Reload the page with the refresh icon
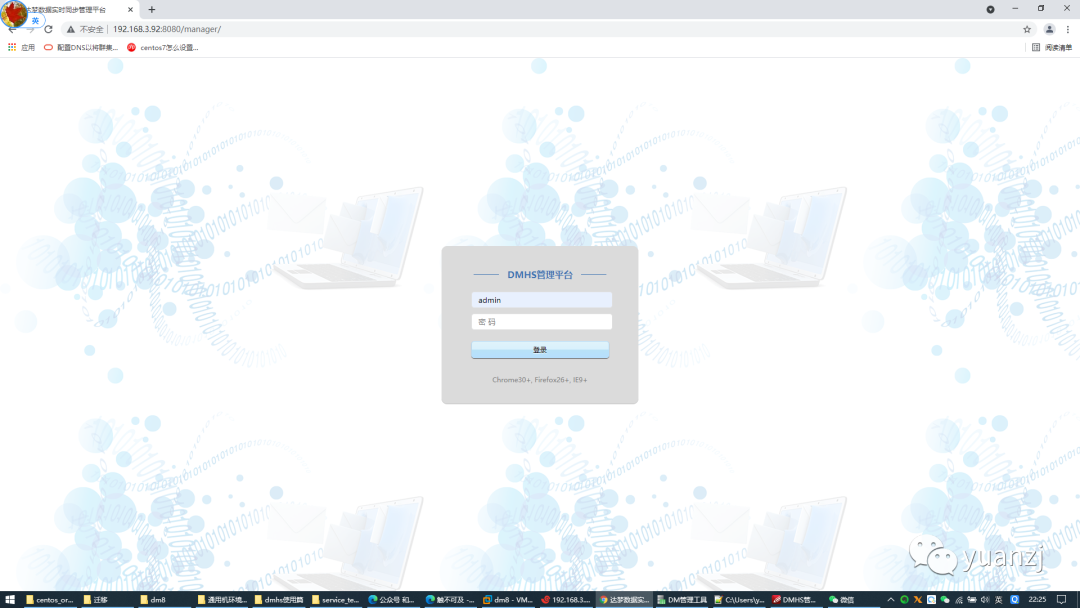The image size is (1080, 608). (48, 29)
